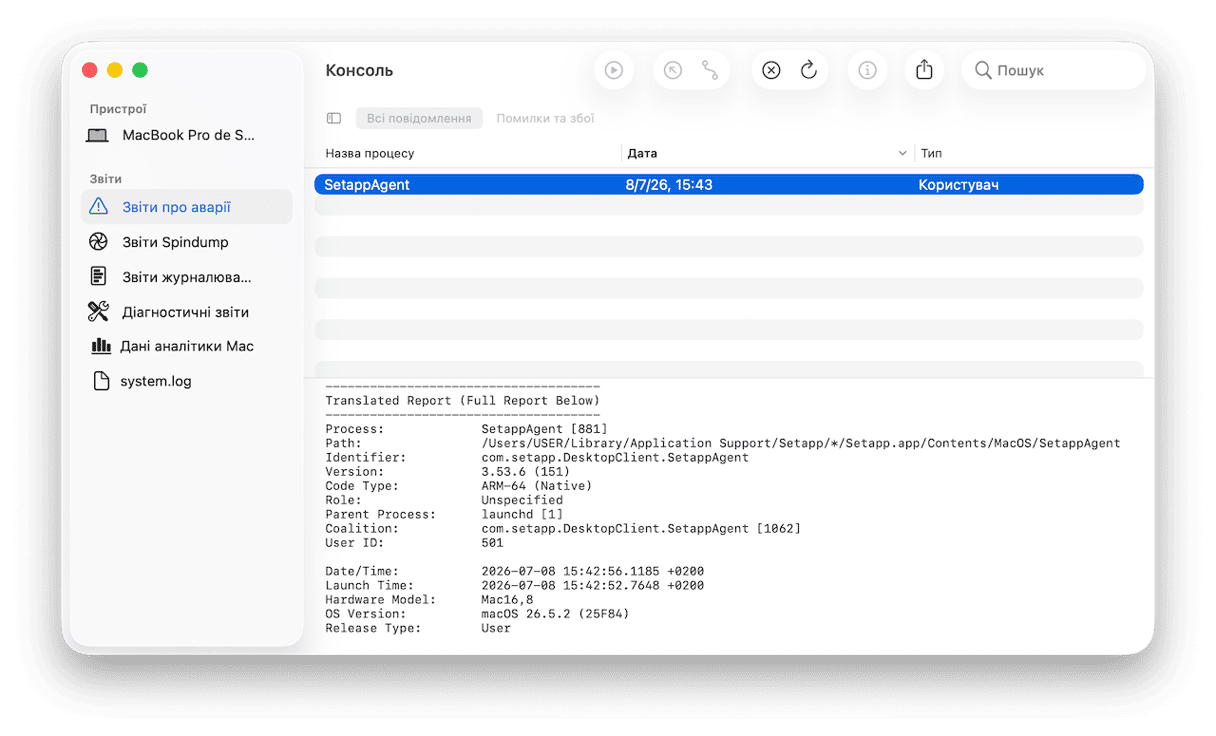Select the SetappAgent report row name
Viewport: 1216px width, 736px height.
point(367,185)
